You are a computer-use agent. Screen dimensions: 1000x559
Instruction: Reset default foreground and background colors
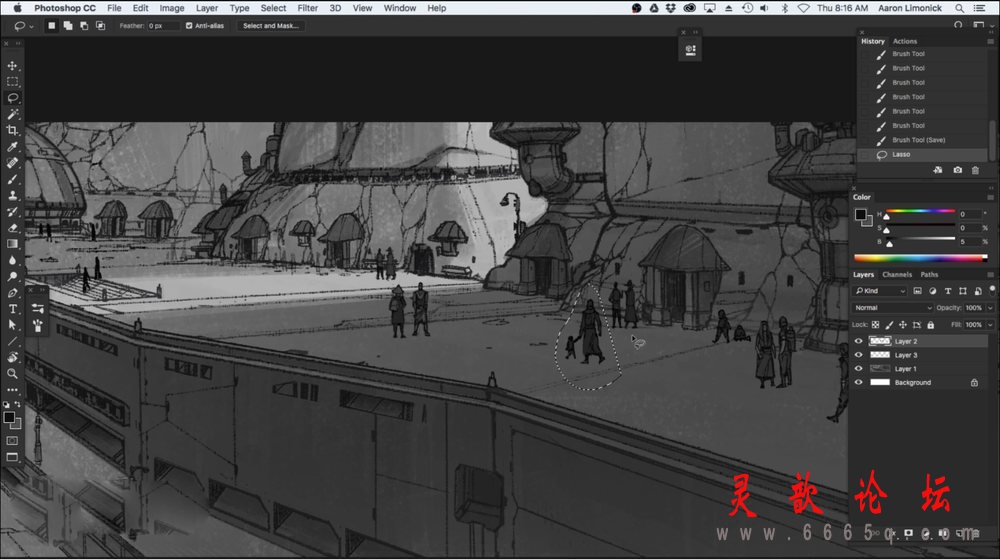(6, 404)
